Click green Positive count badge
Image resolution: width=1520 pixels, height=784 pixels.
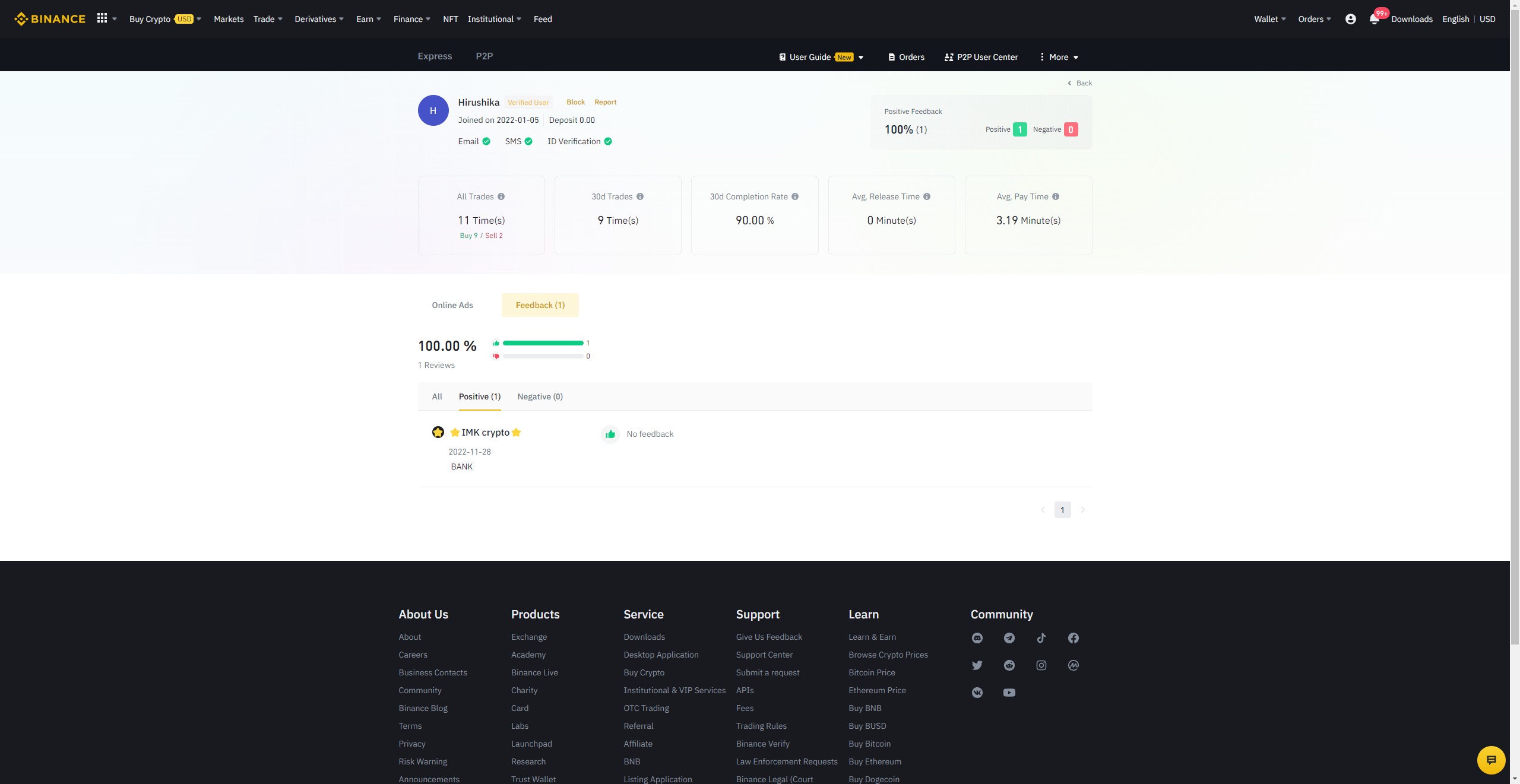tap(1020, 129)
